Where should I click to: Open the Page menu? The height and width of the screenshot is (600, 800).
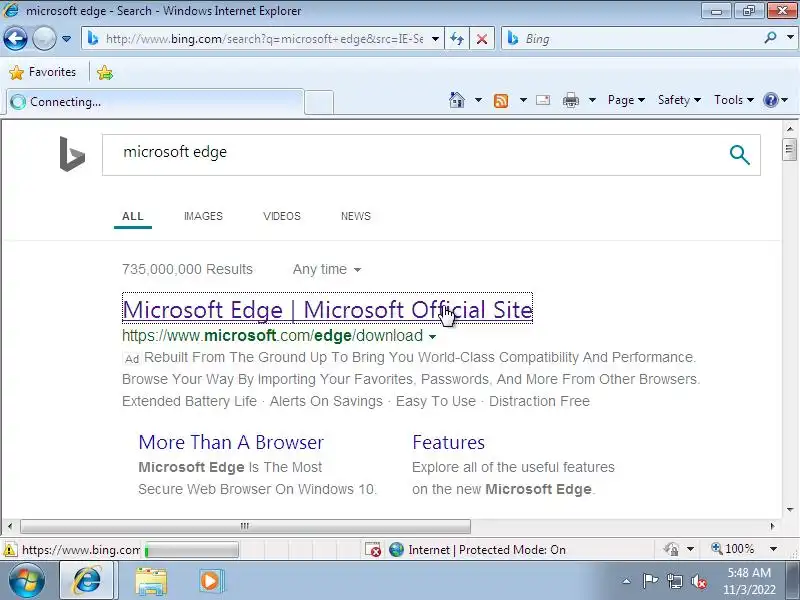pyautogui.click(x=626, y=100)
